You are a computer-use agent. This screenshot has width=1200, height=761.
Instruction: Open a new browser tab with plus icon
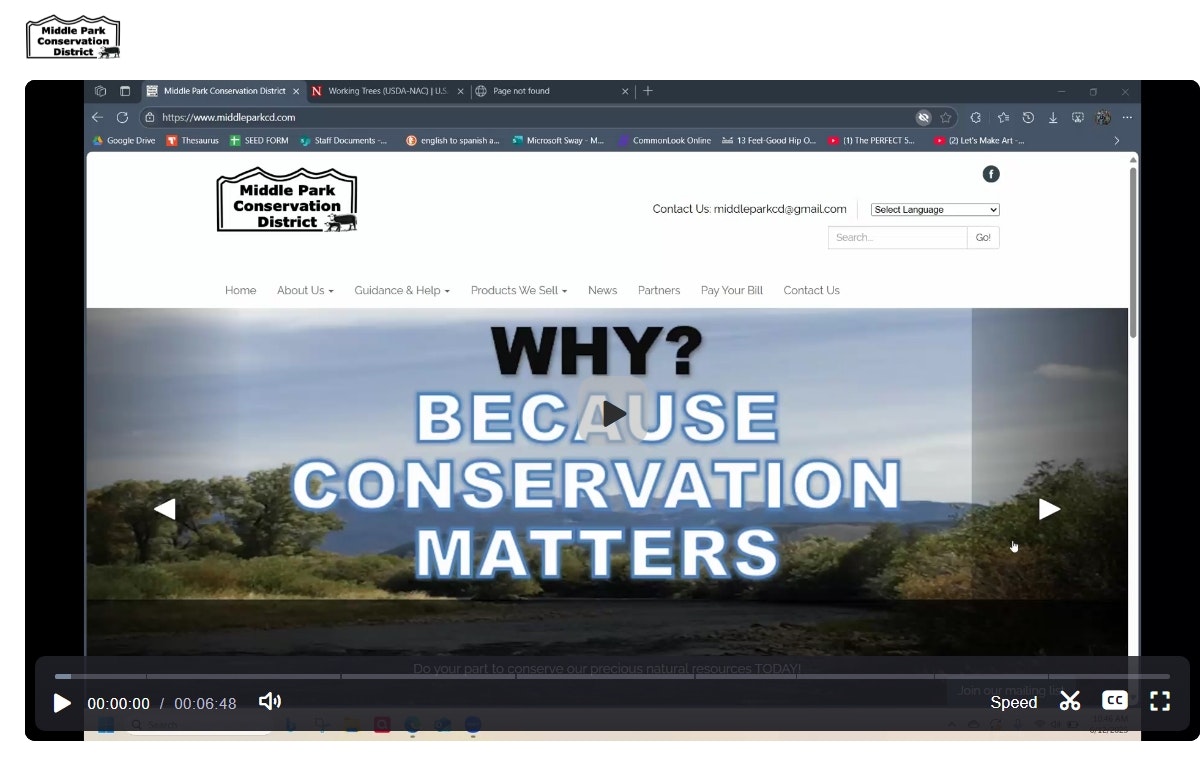[648, 91]
